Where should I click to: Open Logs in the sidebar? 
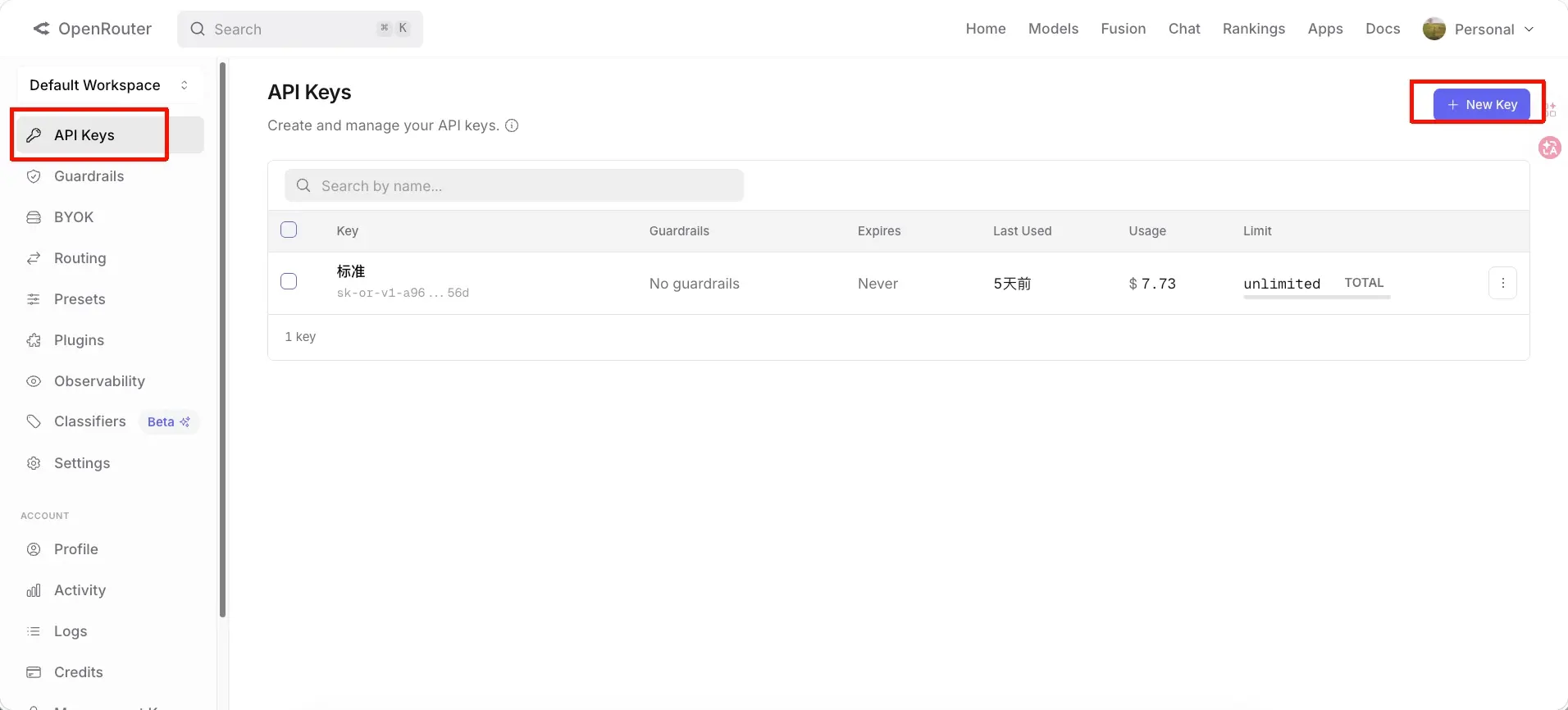[110, 631]
